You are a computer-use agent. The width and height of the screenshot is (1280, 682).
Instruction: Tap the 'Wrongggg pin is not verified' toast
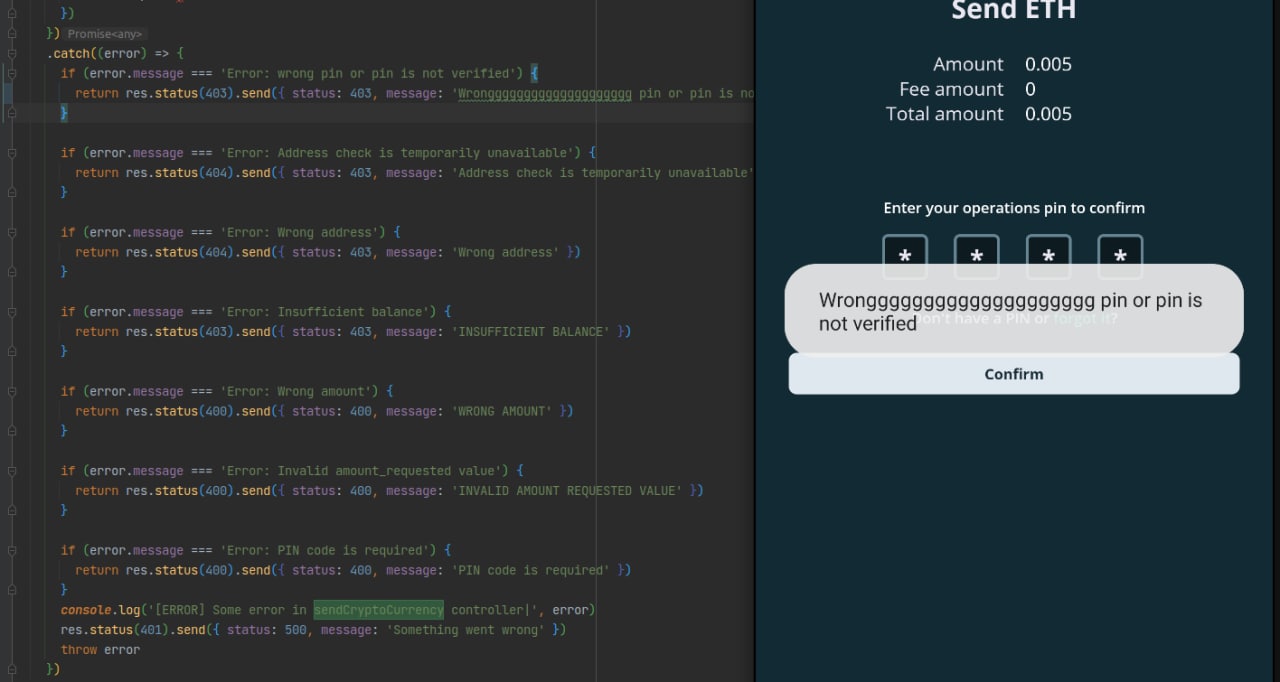point(1014,309)
